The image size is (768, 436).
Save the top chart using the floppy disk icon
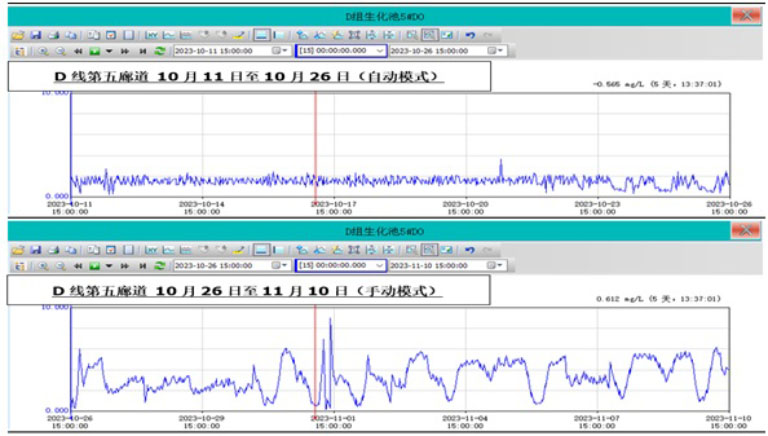point(35,35)
